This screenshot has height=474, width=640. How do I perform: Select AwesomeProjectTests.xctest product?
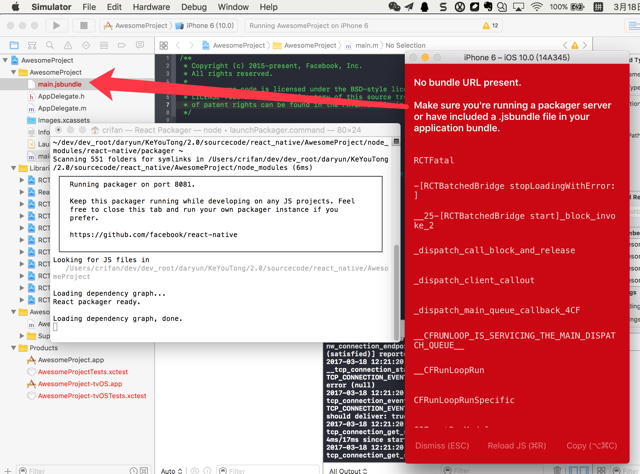83,372
